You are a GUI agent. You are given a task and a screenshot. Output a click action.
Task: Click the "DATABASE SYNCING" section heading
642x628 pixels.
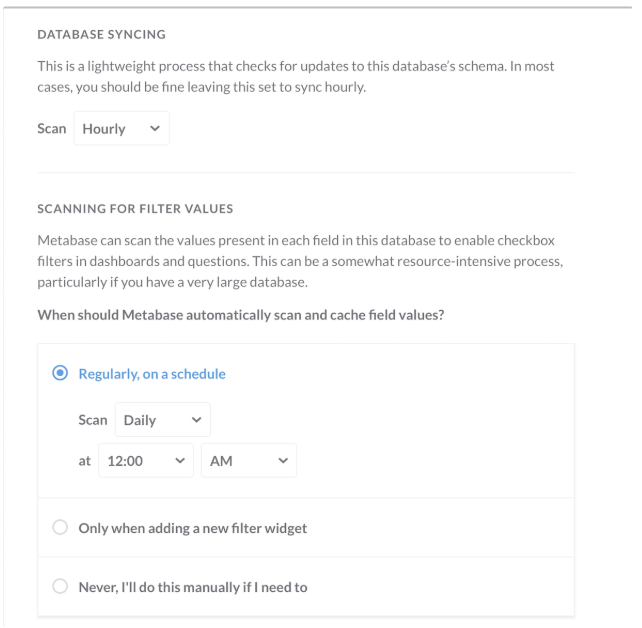[x=101, y=35]
